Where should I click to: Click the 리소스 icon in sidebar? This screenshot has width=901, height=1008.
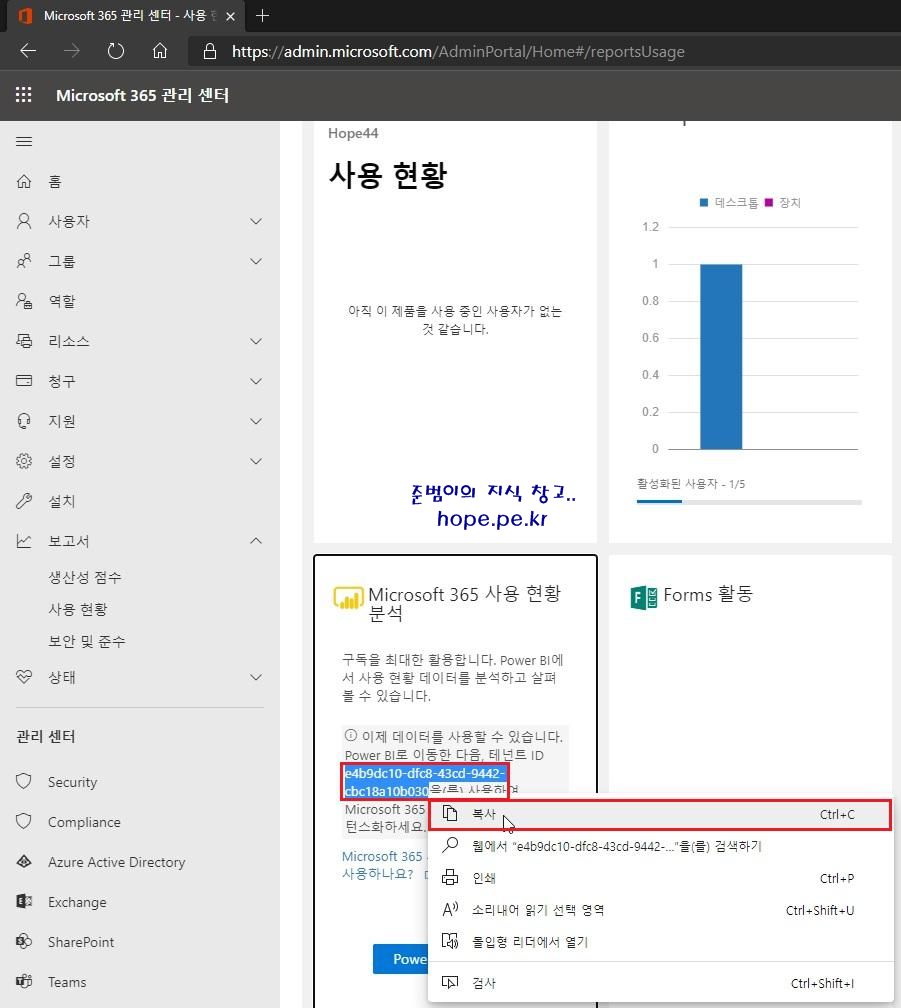(24, 341)
